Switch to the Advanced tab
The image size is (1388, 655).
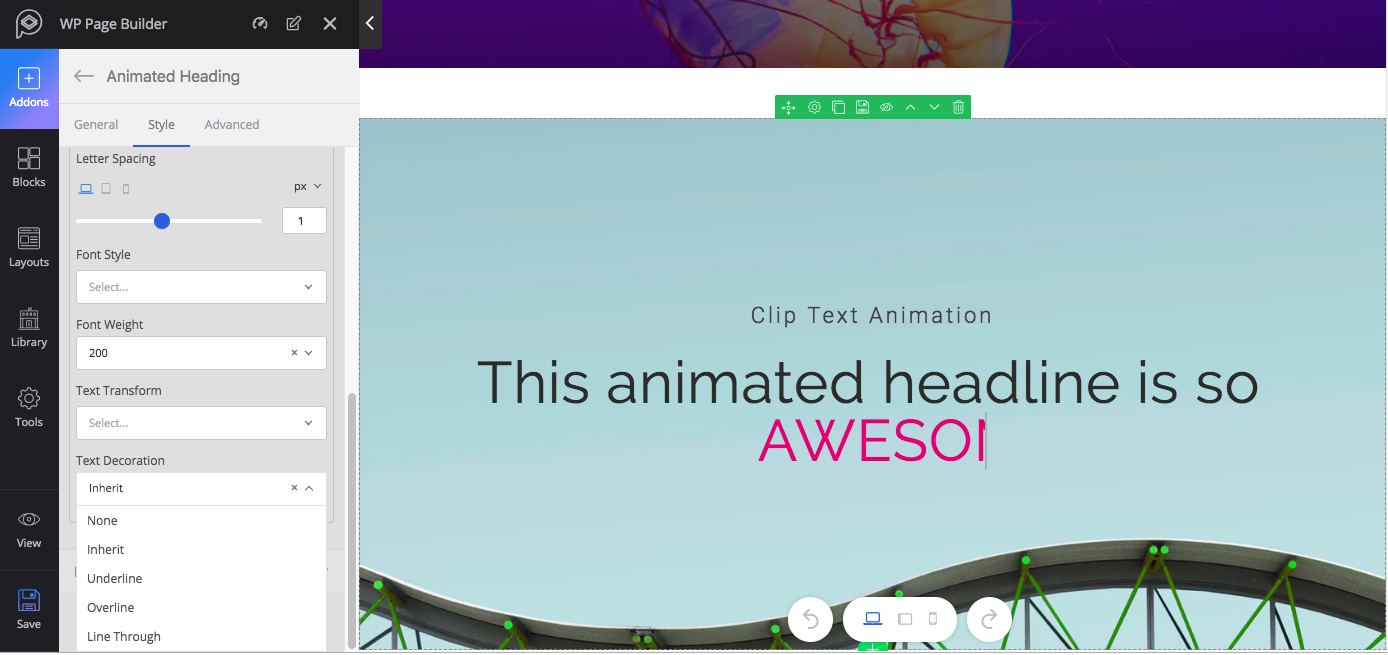point(231,124)
